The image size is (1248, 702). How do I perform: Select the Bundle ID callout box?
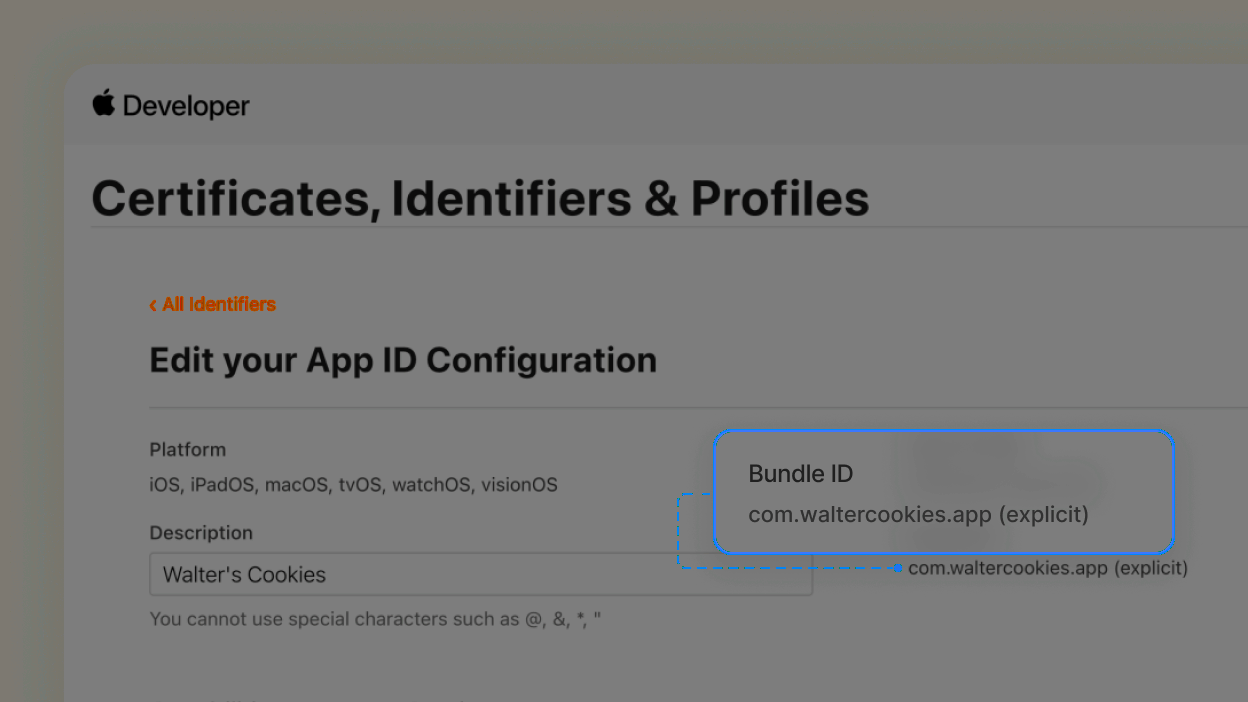943,492
